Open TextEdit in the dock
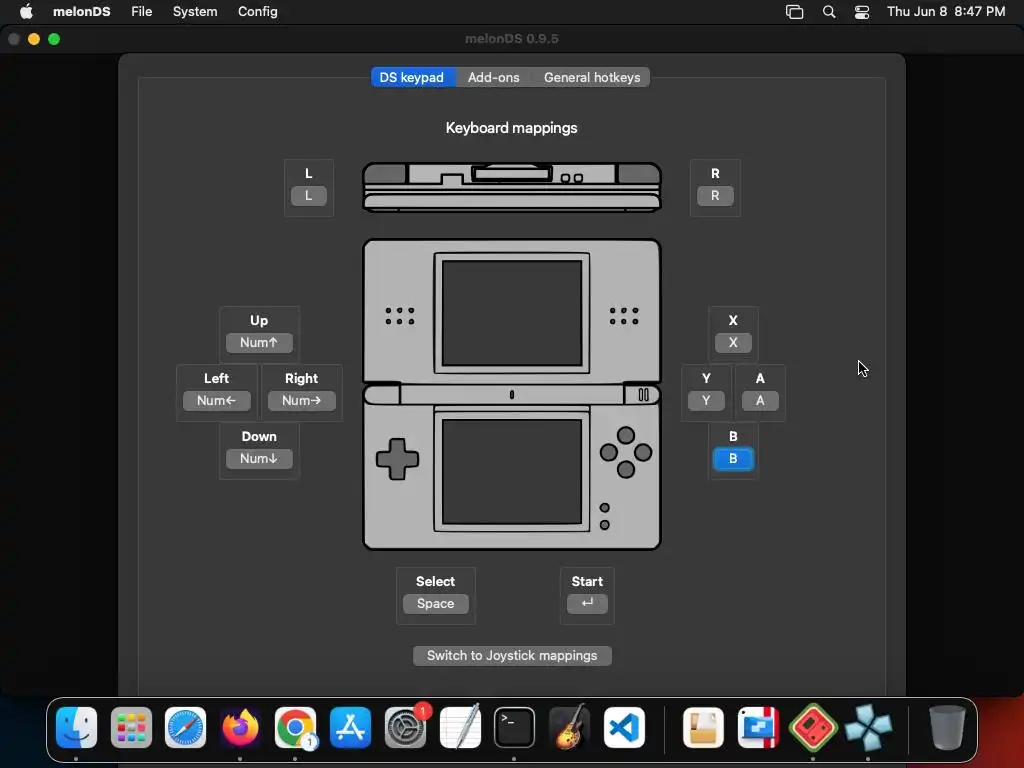 click(x=460, y=727)
